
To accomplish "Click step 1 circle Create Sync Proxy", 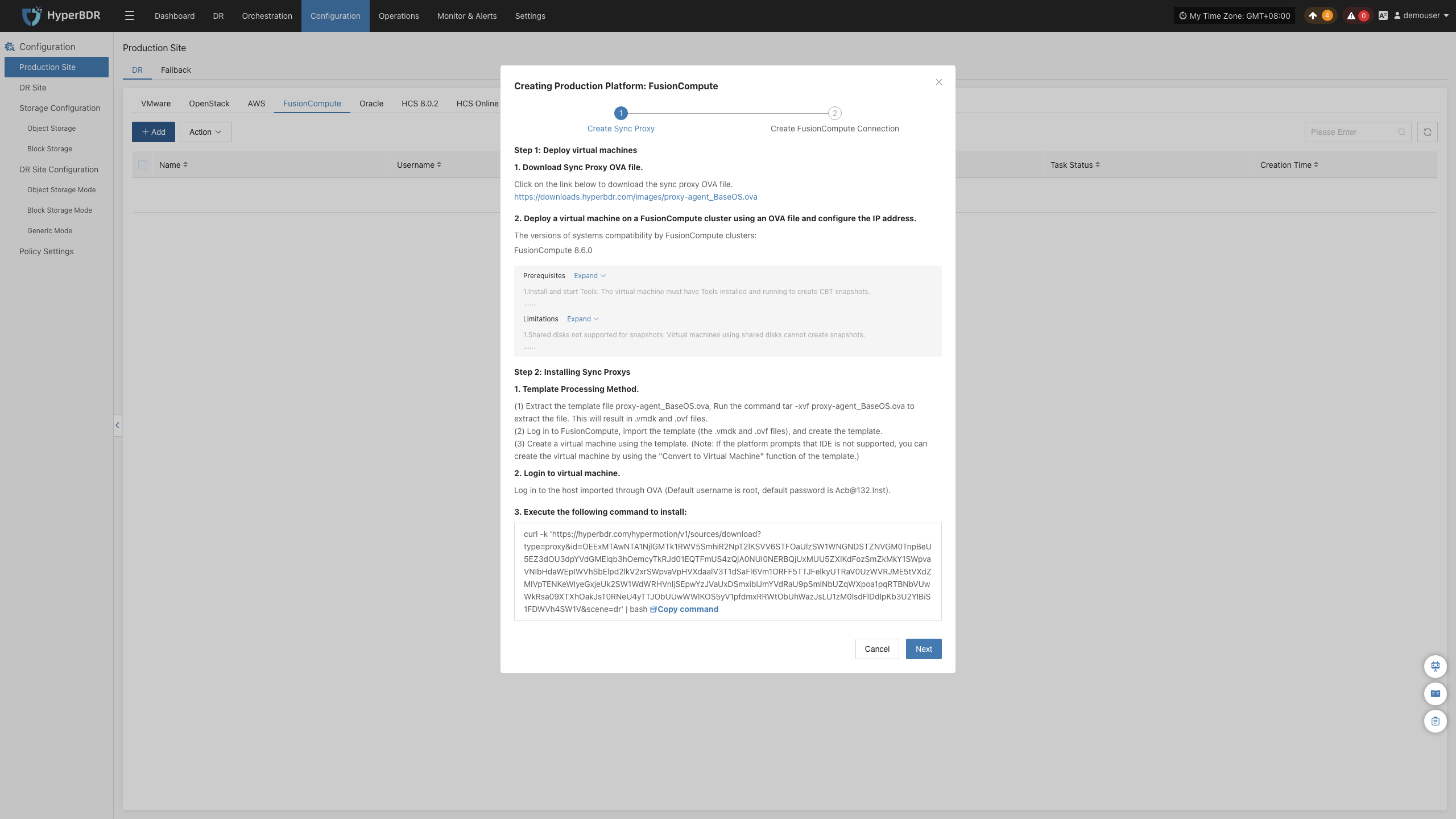I will 621,113.
